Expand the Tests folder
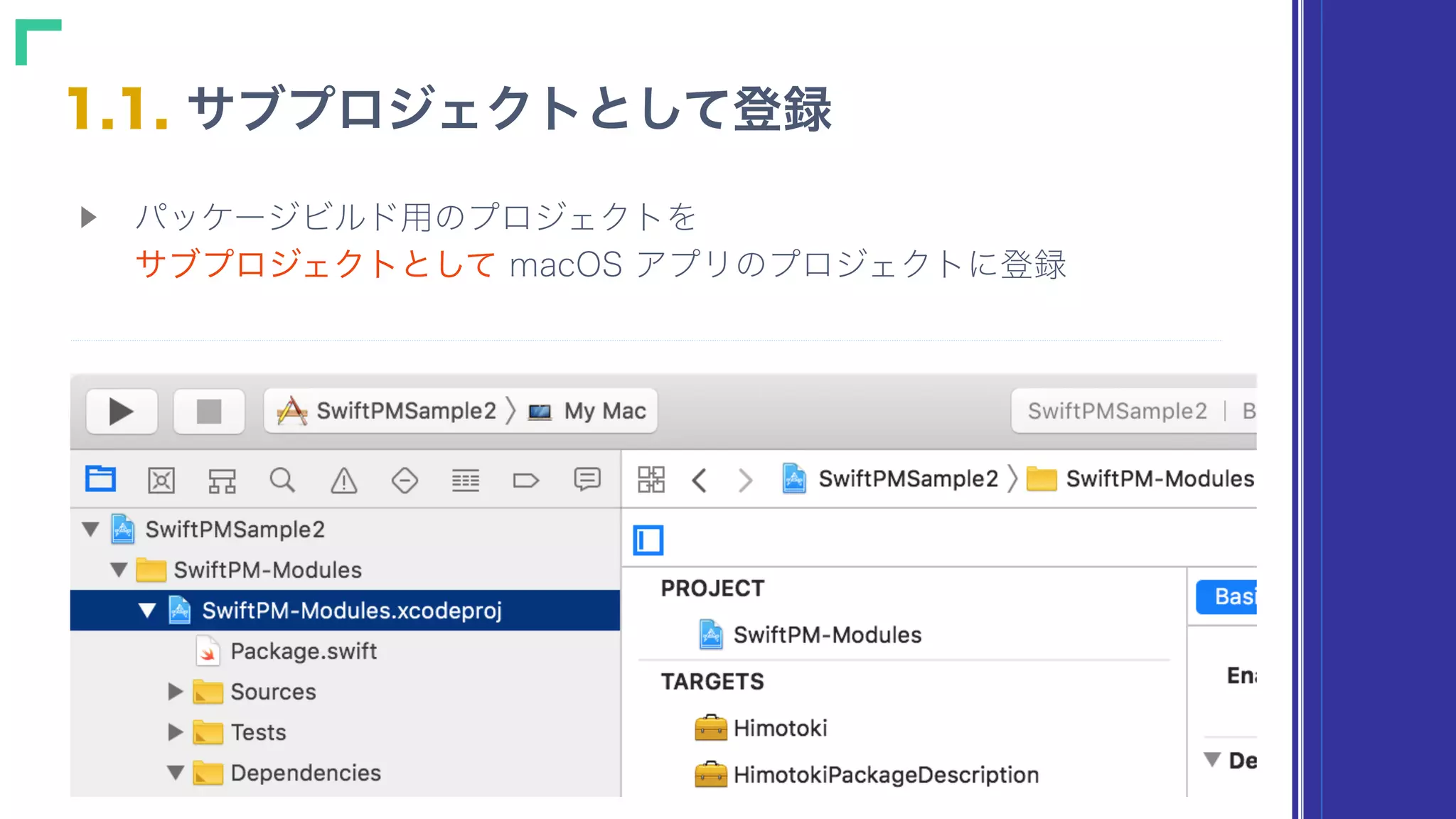This screenshot has width=1456, height=819. point(176,732)
